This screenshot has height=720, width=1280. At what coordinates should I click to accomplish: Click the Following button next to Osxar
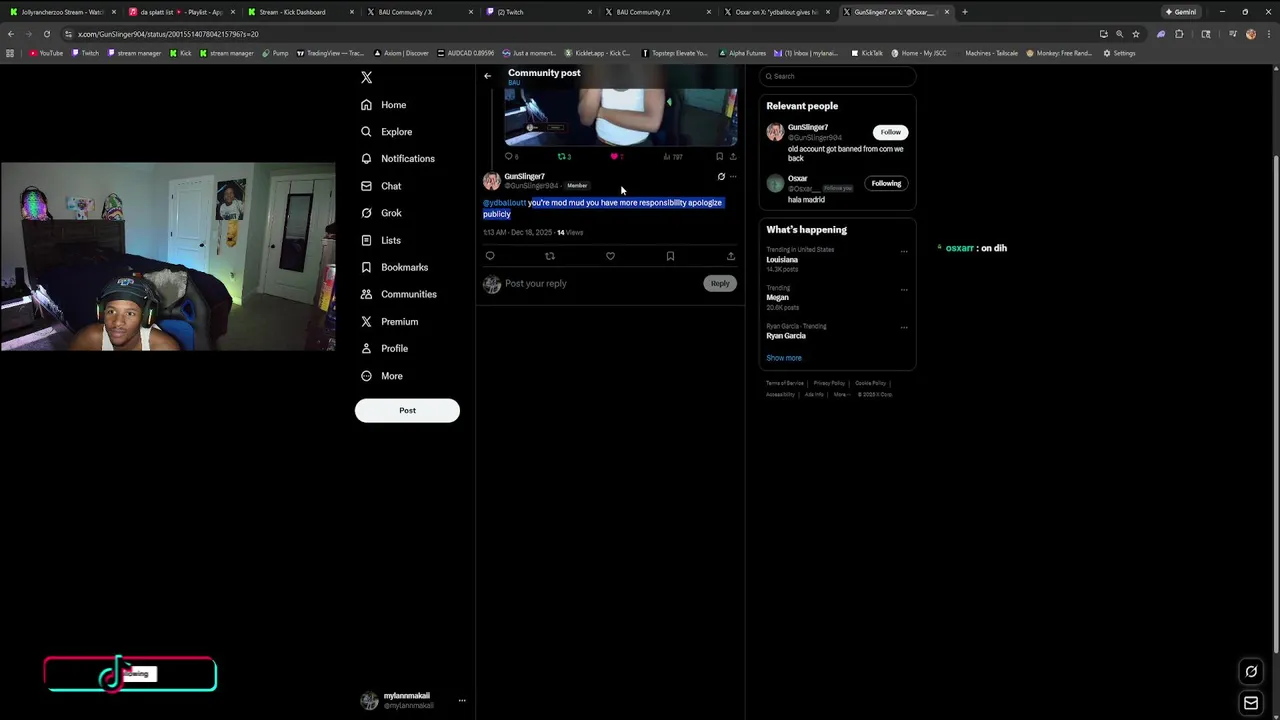(x=886, y=183)
